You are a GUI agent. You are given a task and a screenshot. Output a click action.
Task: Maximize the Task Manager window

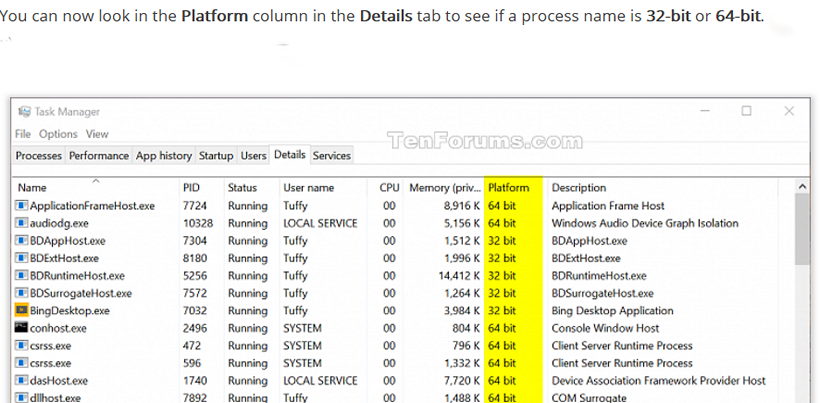746,111
